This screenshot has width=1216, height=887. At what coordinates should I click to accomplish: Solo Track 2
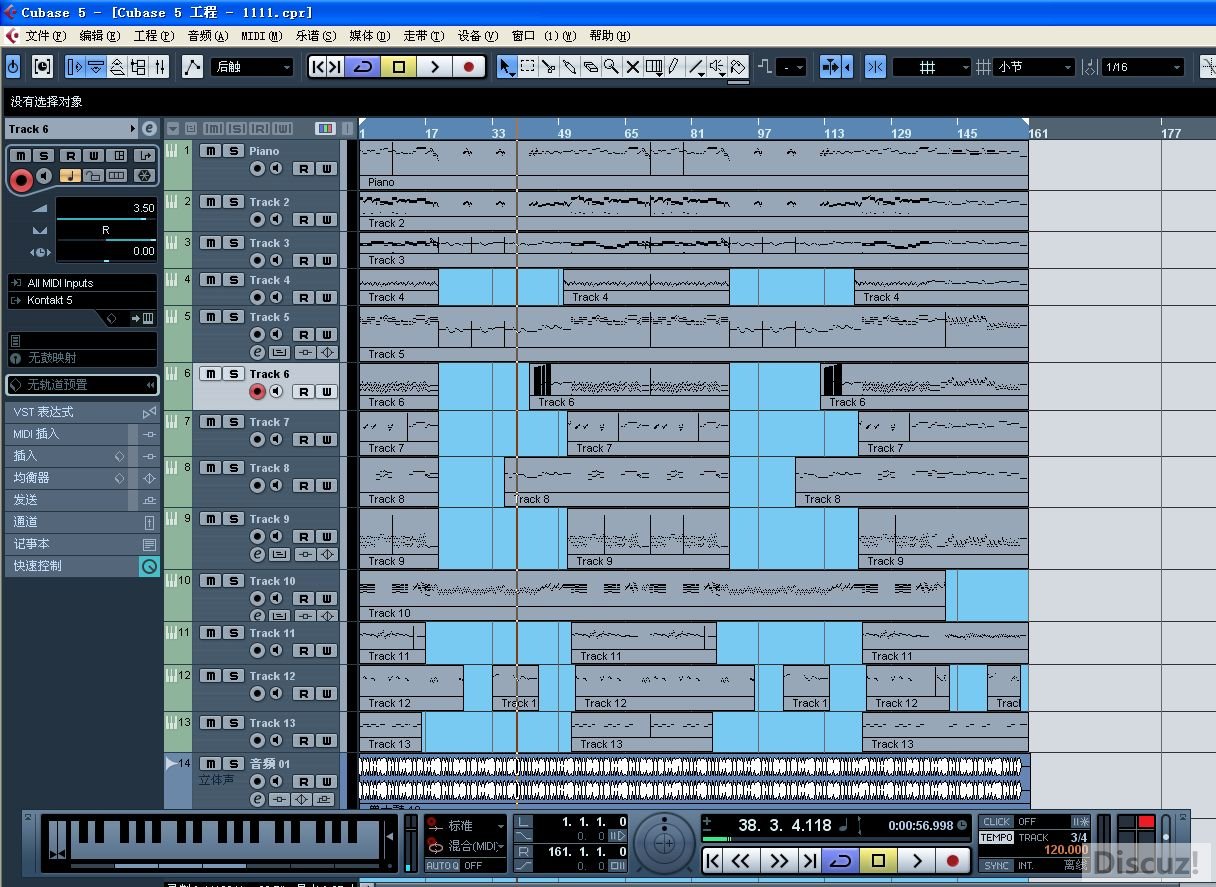click(x=233, y=202)
